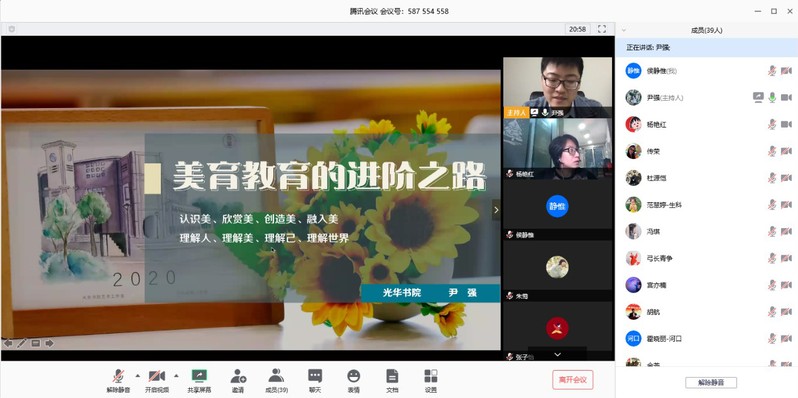Toggle fullscreen icon next to the 20:58 timer
This screenshot has height=398, width=798.
pos(602,29)
